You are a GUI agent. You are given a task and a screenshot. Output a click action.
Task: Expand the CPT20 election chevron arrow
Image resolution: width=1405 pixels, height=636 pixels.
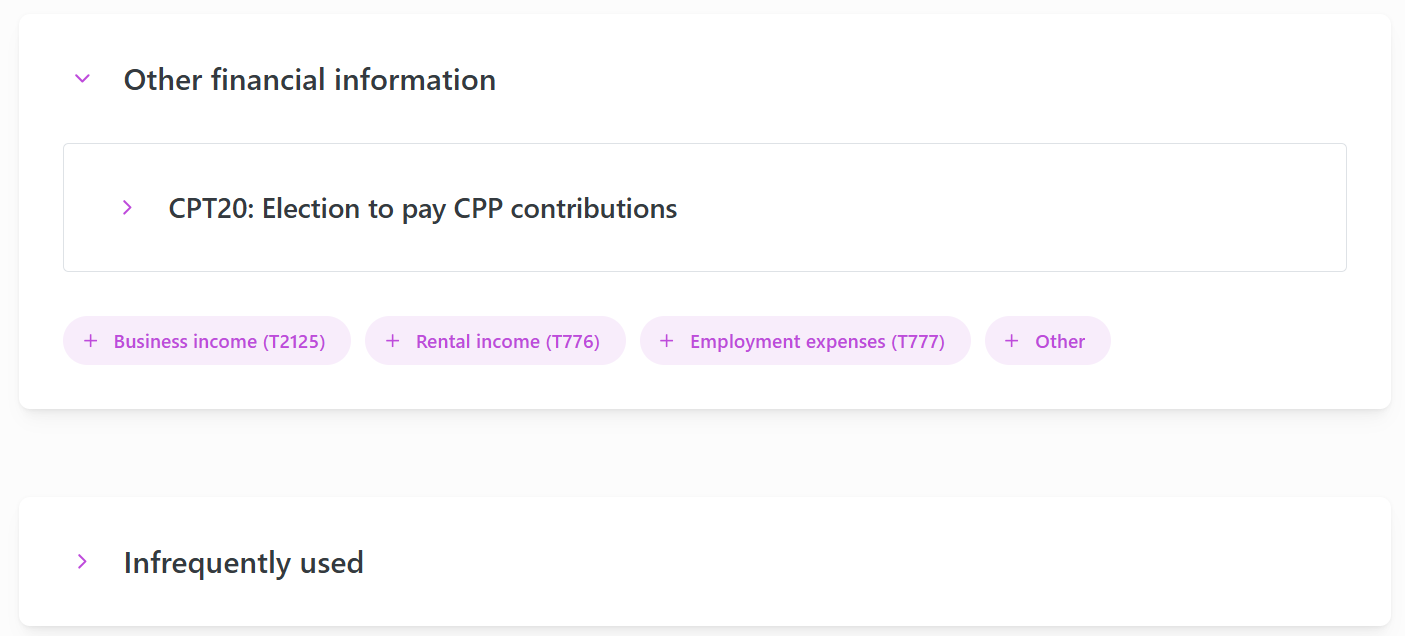(127, 208)
